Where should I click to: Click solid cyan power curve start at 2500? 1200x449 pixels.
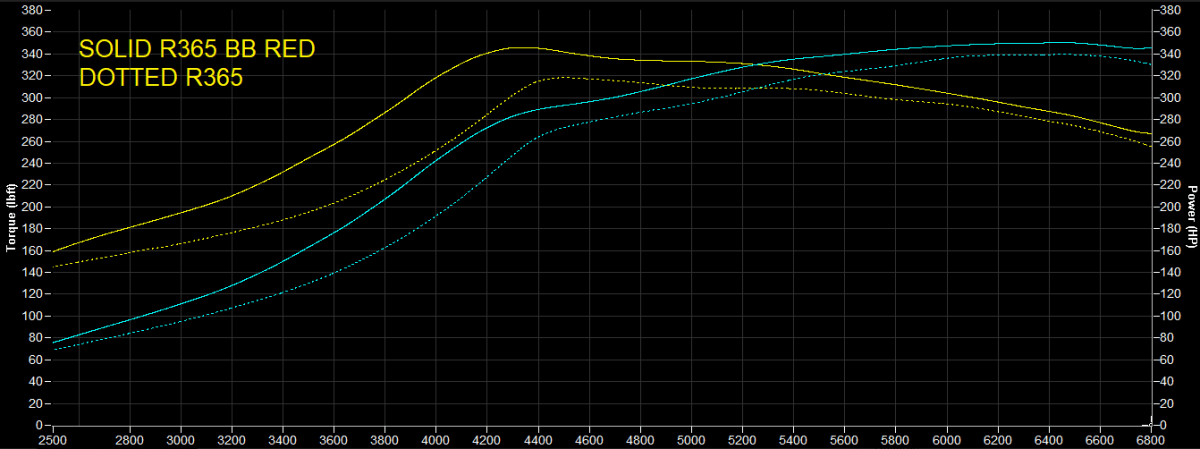pos(52,343)
